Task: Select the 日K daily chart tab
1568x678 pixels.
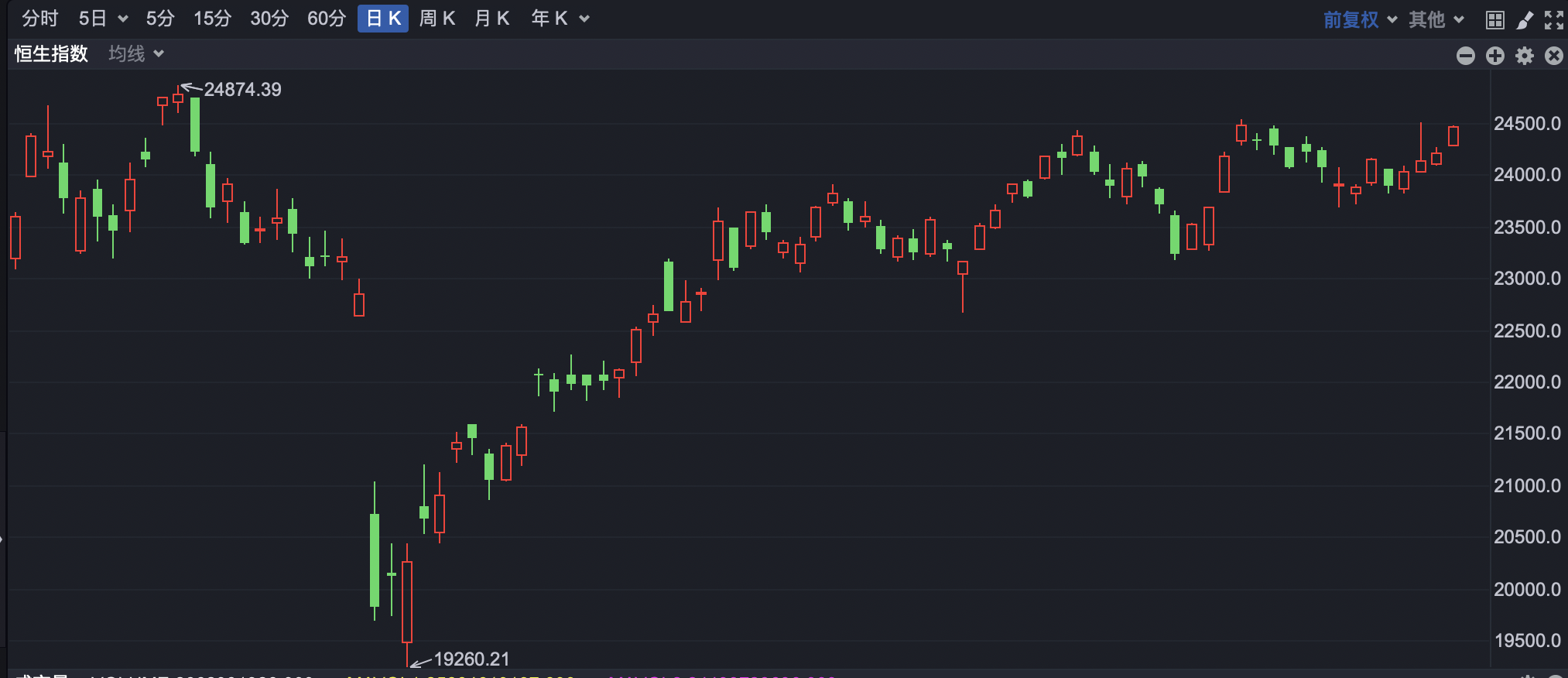Action: click(383, 19)
